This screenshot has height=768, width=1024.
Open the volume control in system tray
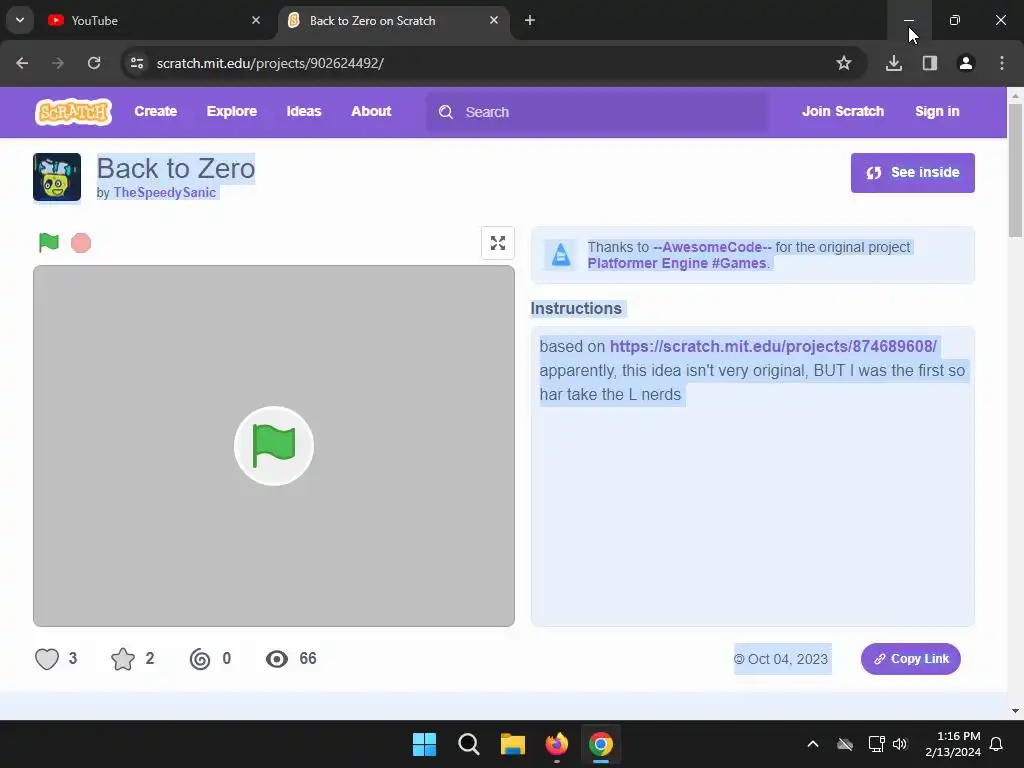(x=900, y=744)
